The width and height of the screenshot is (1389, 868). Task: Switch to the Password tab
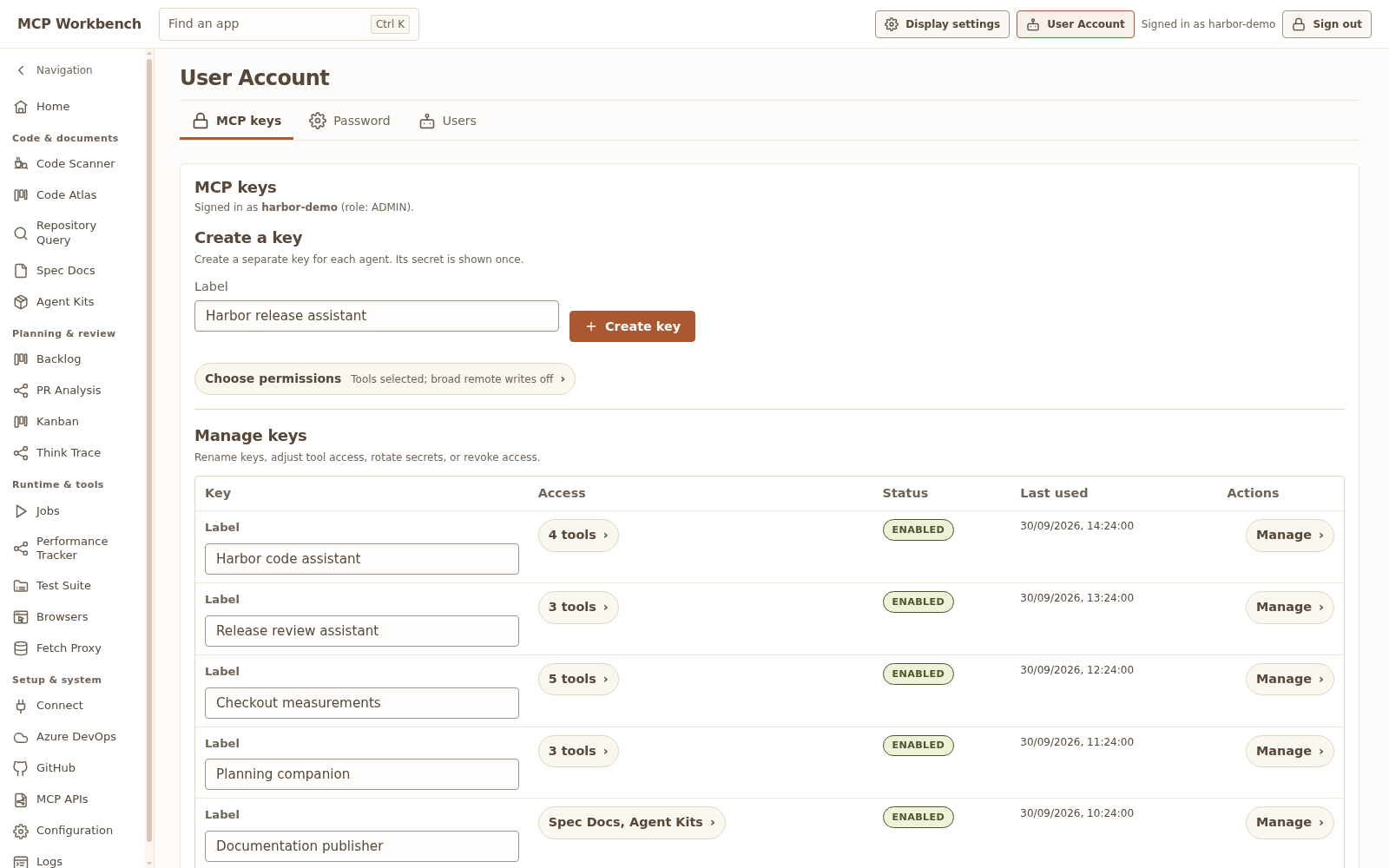point(350,121)
